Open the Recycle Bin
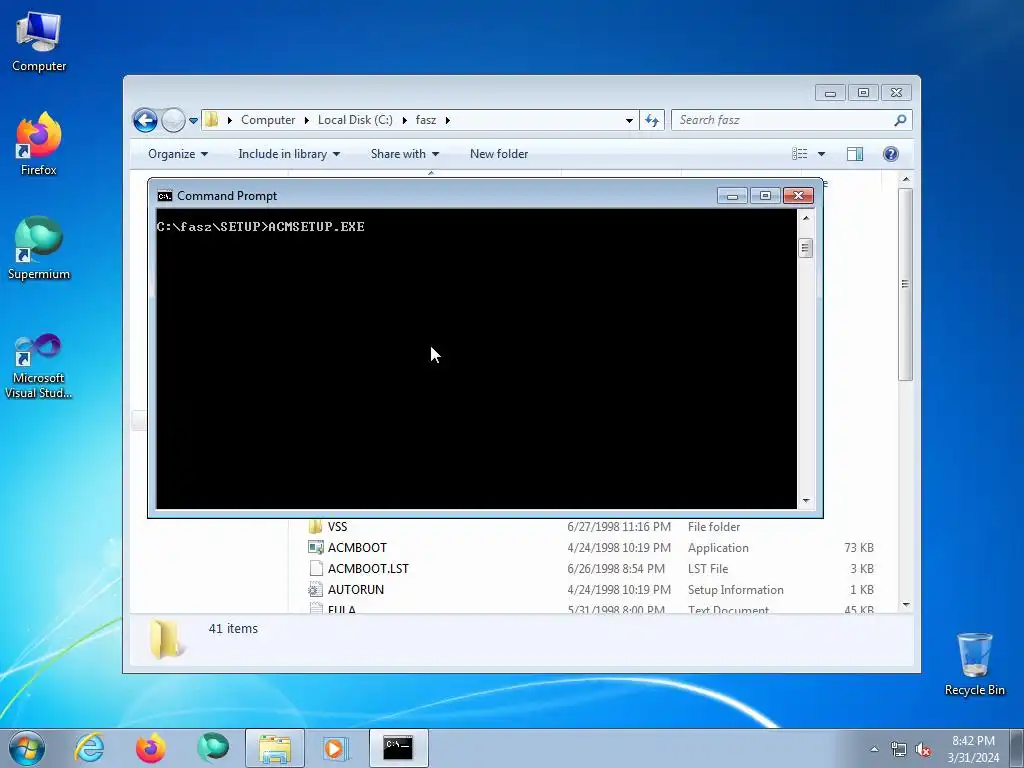 974,664
